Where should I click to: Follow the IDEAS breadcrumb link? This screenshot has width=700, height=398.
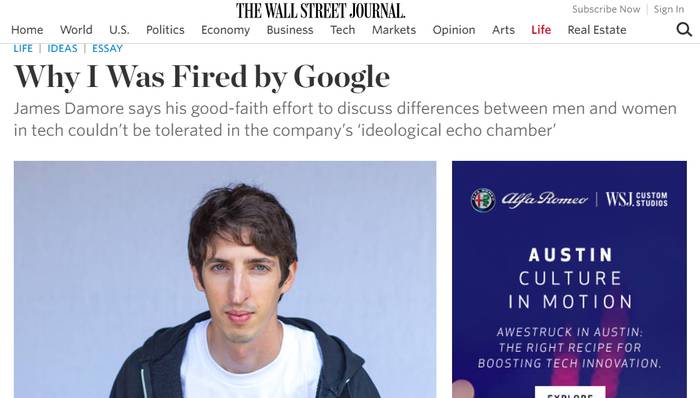(x=62, y=48)
